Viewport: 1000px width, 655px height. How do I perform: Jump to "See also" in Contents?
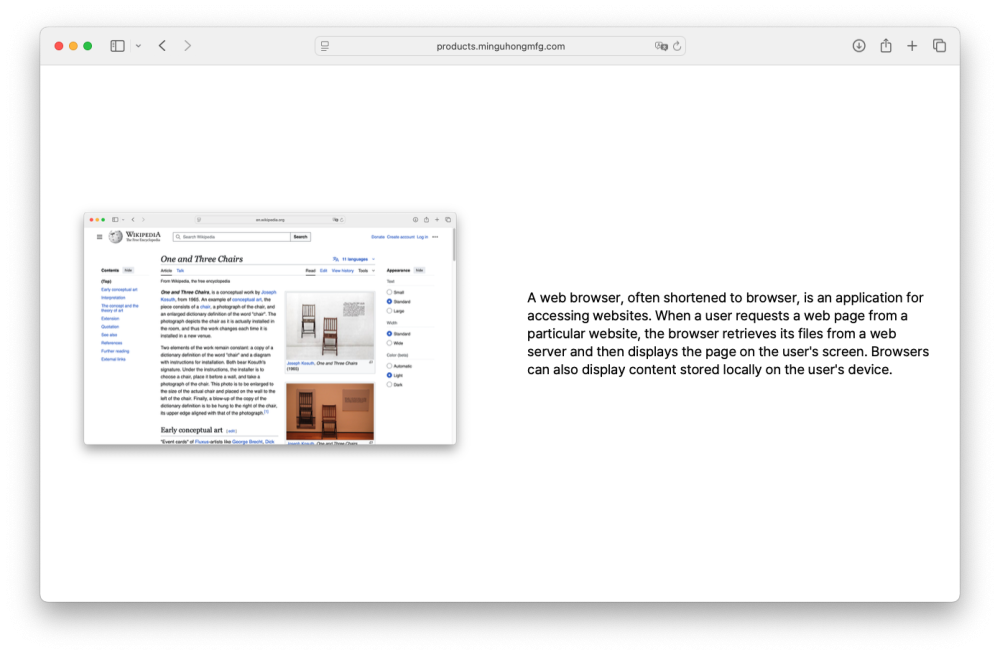coord(108,335)
